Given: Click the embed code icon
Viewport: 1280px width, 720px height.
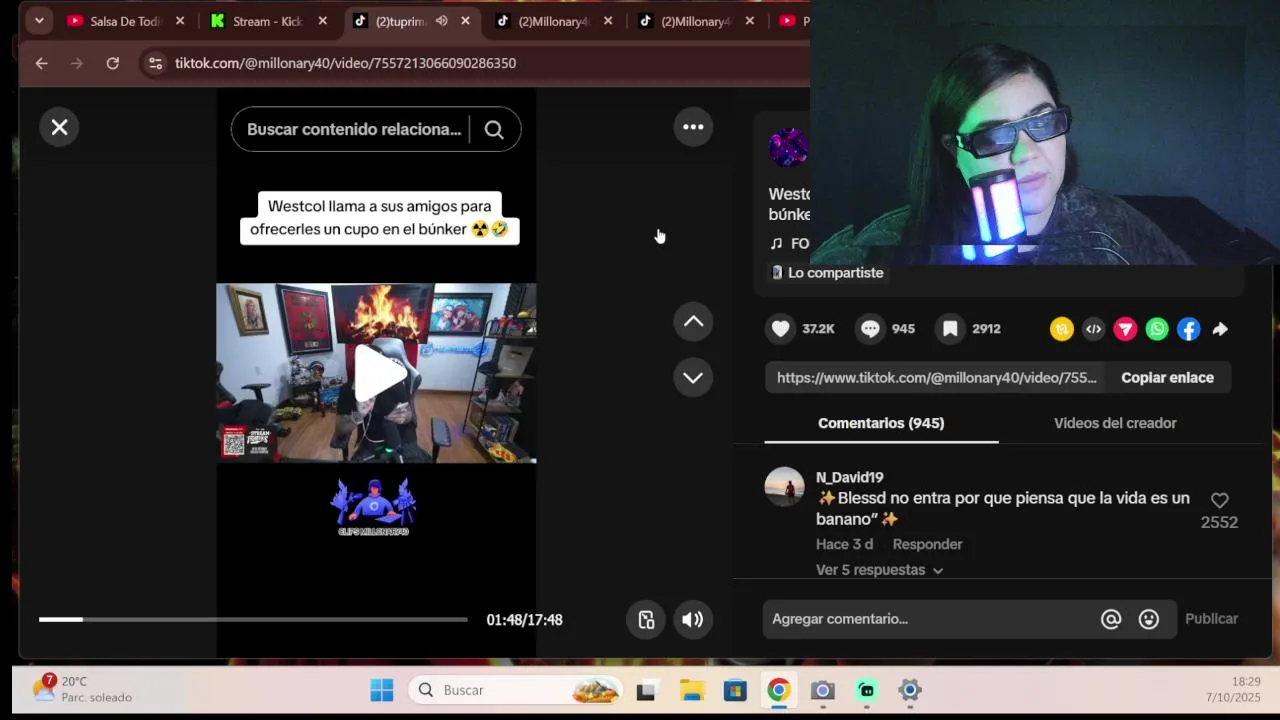Looking at the screenshot, I should 1094,329.
